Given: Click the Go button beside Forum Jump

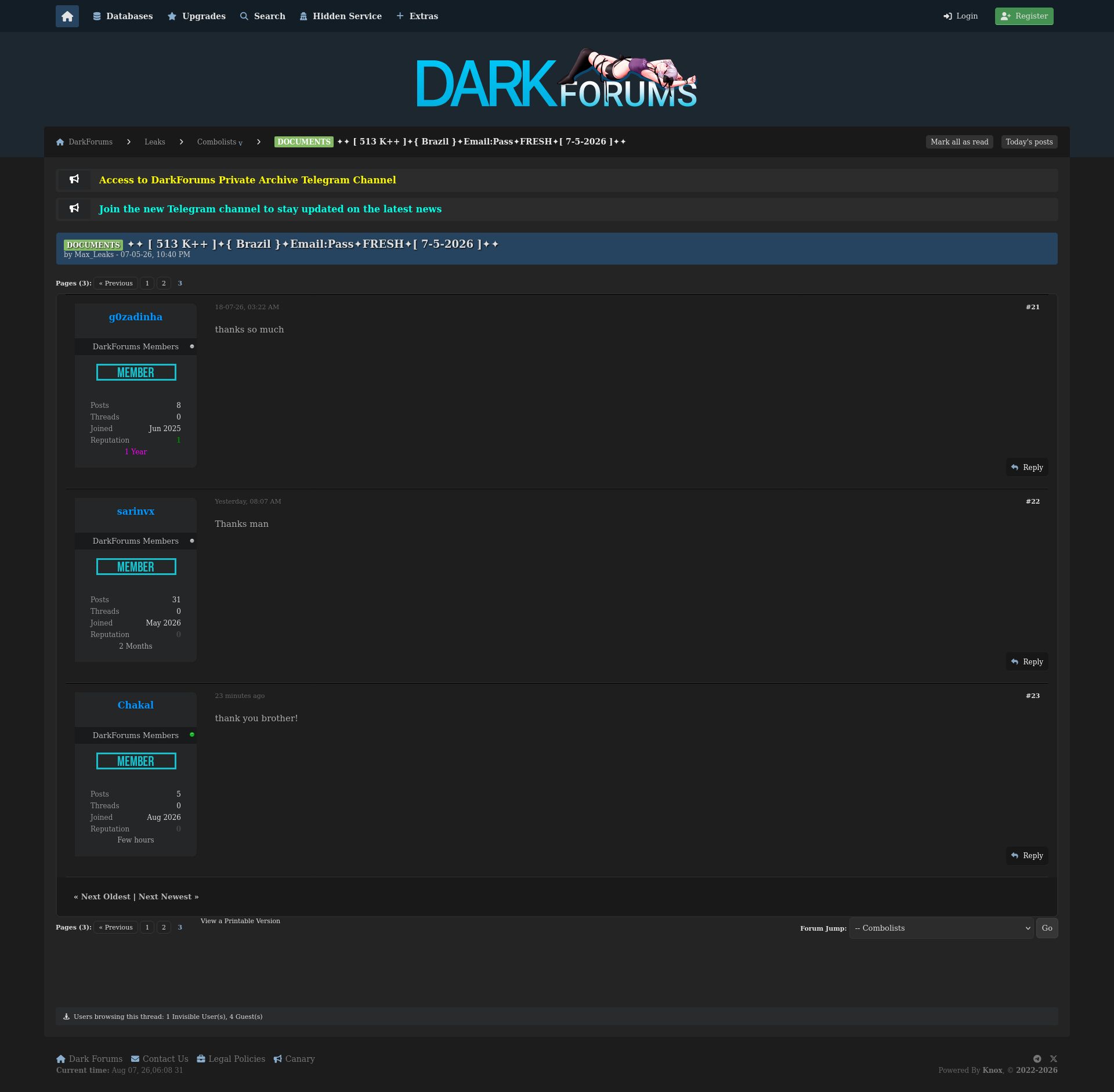Looking at the screenshot, I should (1047, 928).
